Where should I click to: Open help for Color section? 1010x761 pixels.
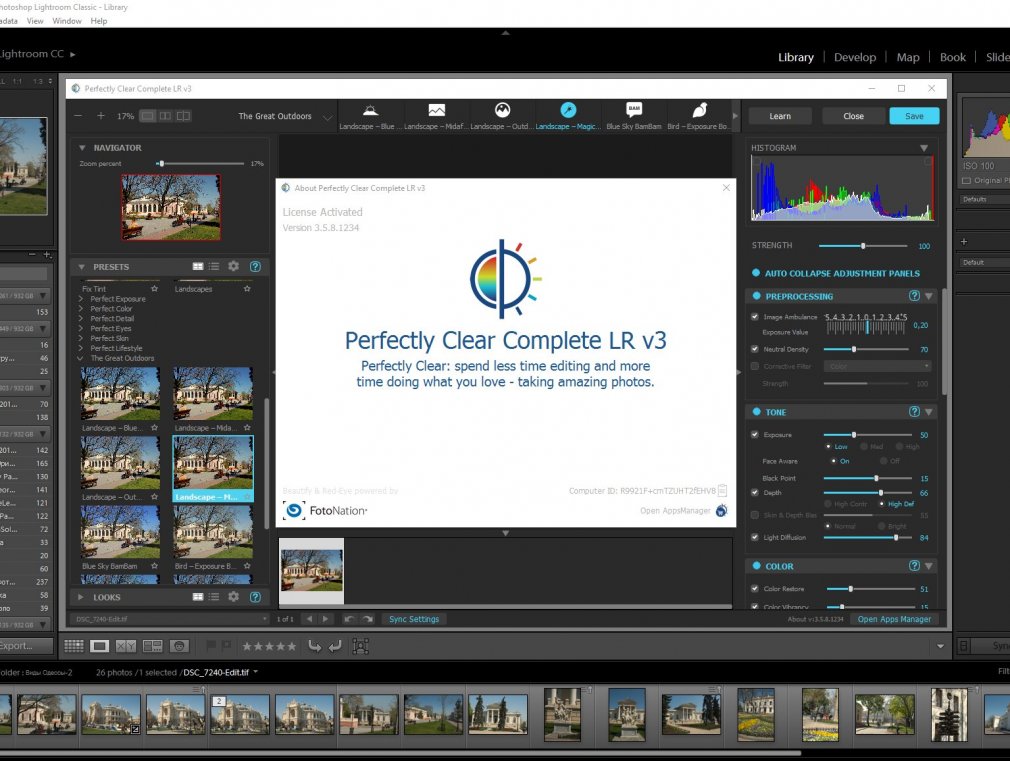pyautogui.click(x=914, y=566)
